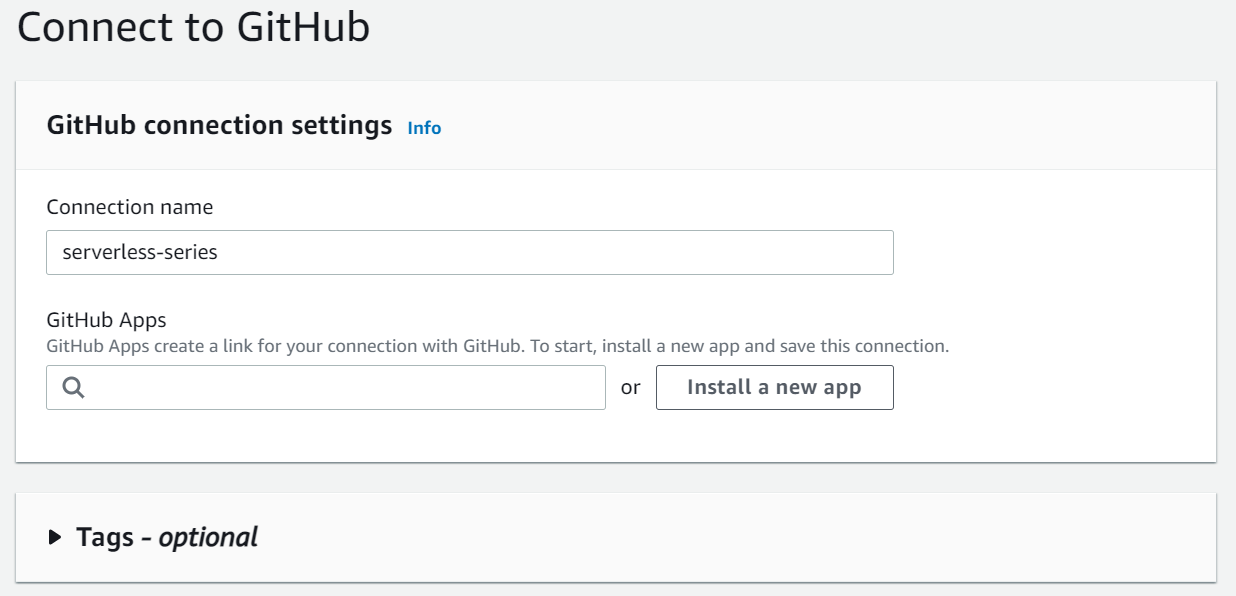
Task: Click the or text between search and button
Action: [631, 387]
